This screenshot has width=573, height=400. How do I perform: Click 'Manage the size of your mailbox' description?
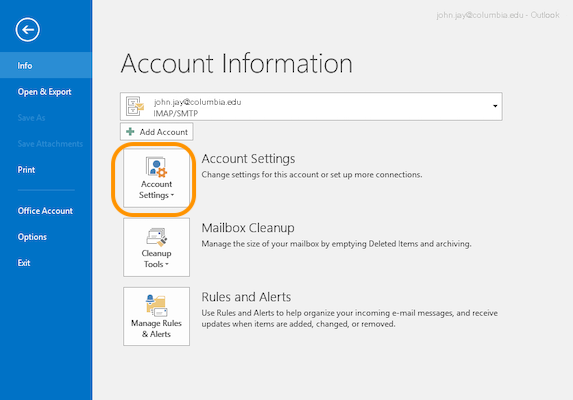coord(336,244)
